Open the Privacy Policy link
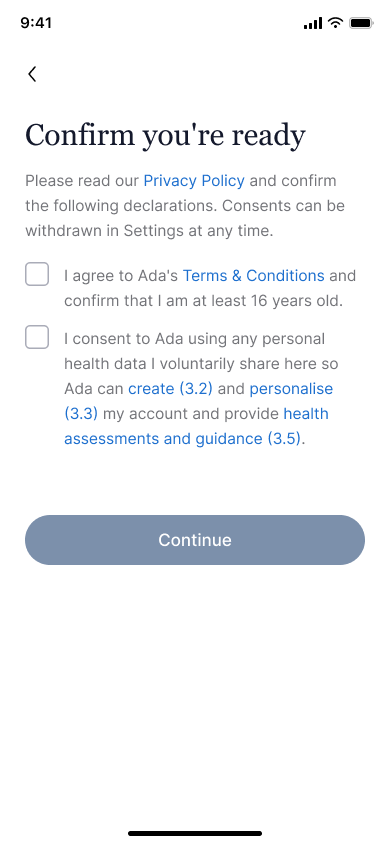The image size is (390, 844). (194, 181)
